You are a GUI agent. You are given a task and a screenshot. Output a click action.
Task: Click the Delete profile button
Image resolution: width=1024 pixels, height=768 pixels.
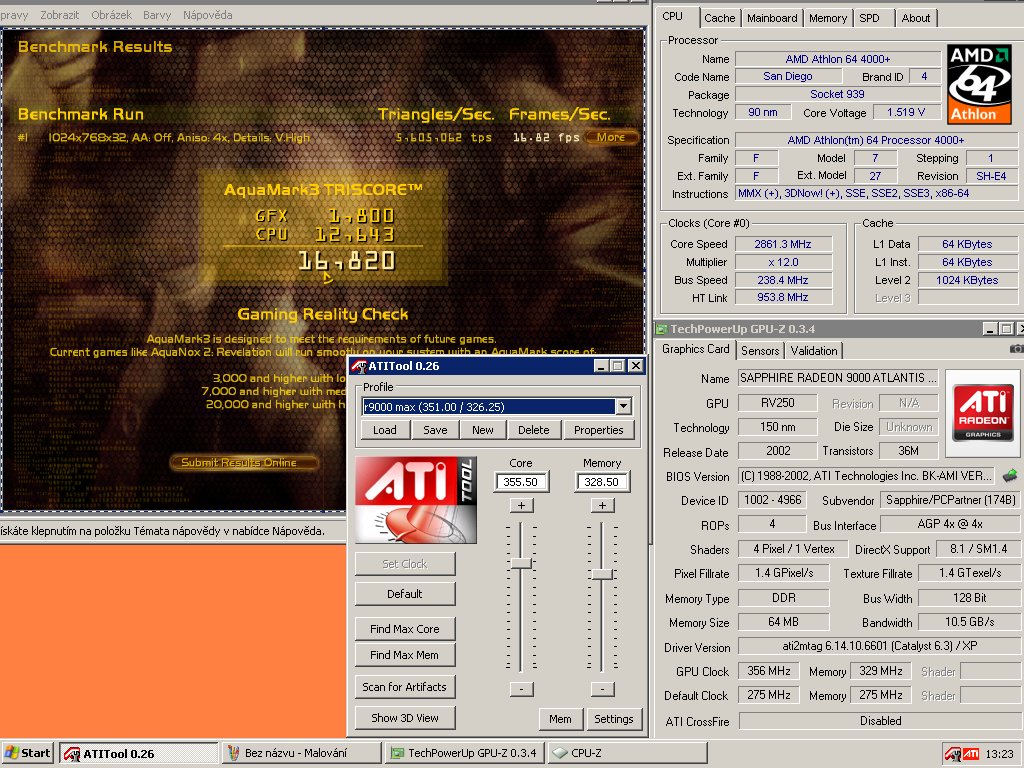[x=534, y=430]
